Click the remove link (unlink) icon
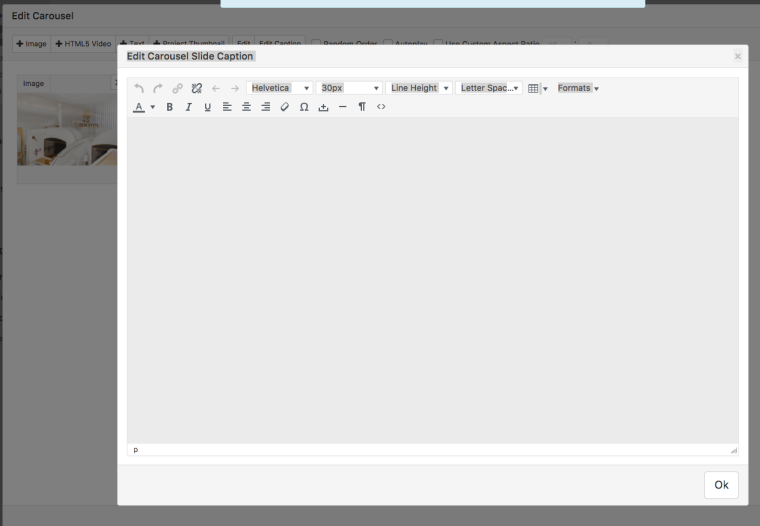 click(196, 88)
